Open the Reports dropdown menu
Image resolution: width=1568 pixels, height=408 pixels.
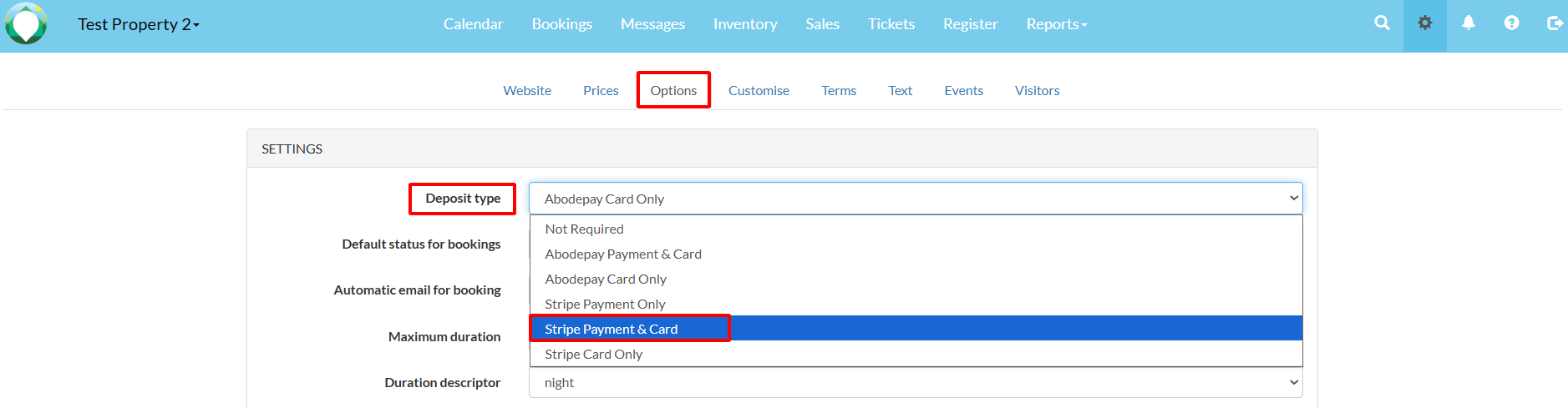pyautogui.click(x=1057, y=24)
